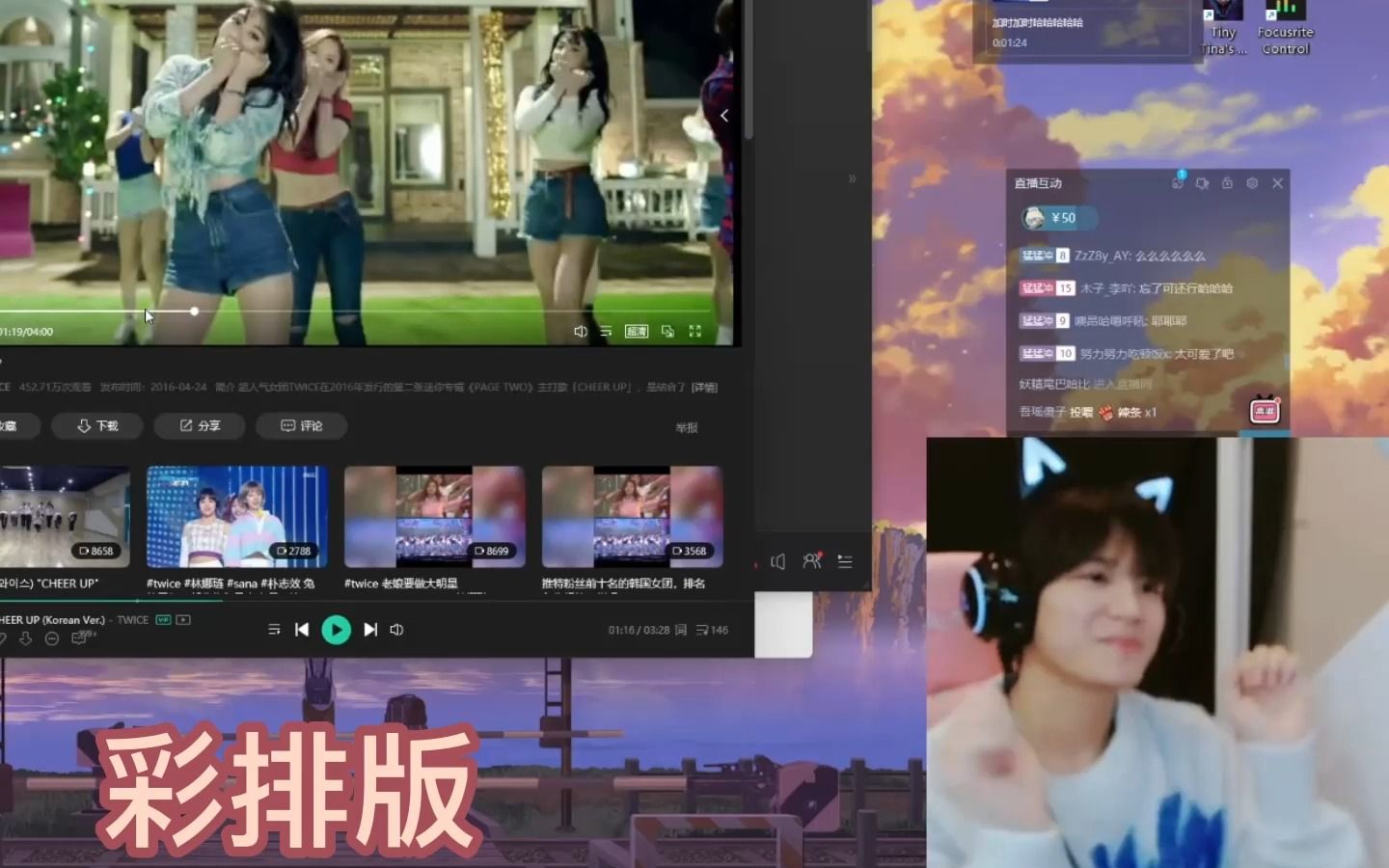The height and width of the screenshot is (868, 1389).
Task: Click the list menu icon in side panel
Action: (845, 561)
